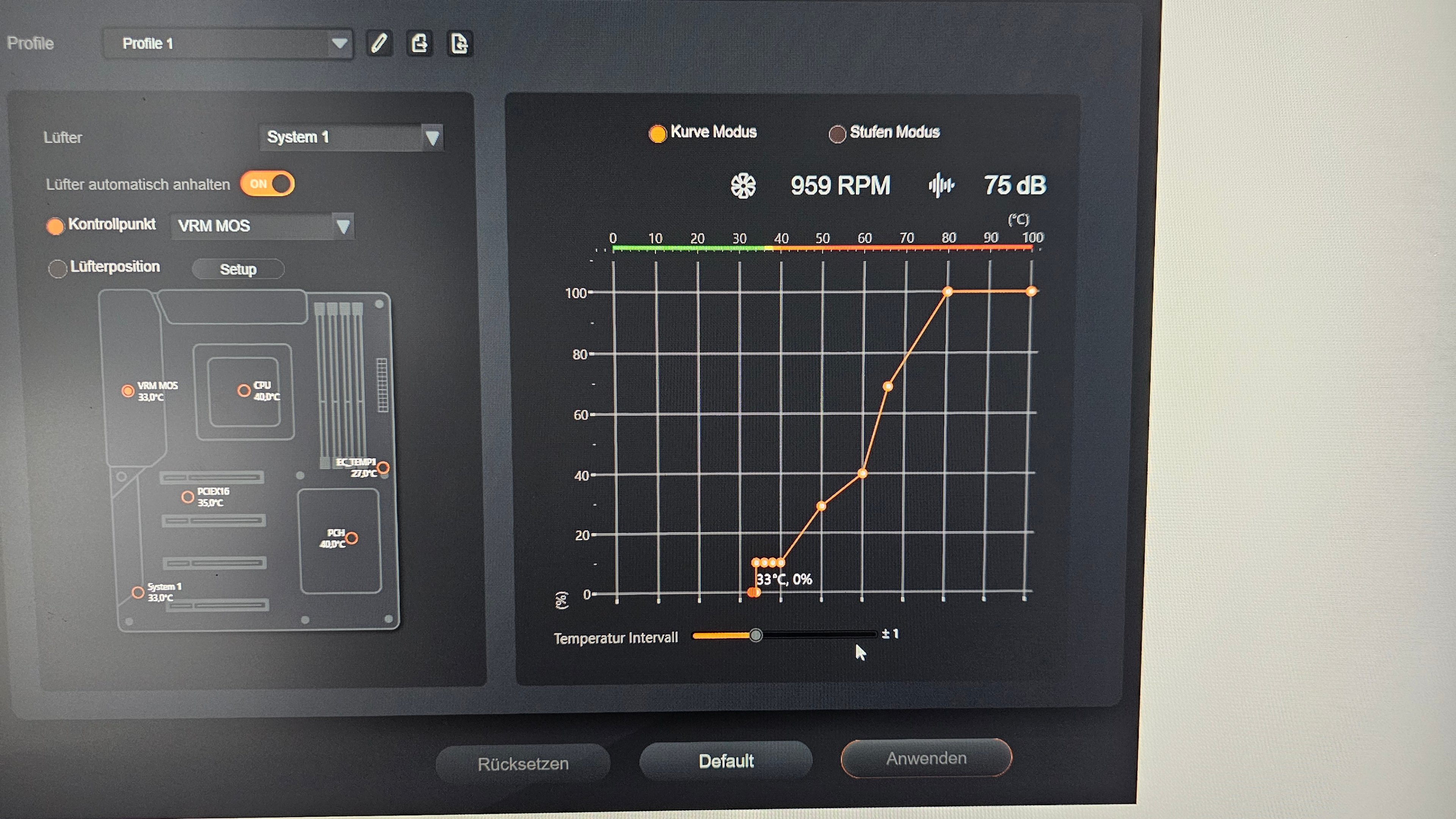The image size is (1456, 819).
Task: Click the Setup button
Action: [238, 269]
